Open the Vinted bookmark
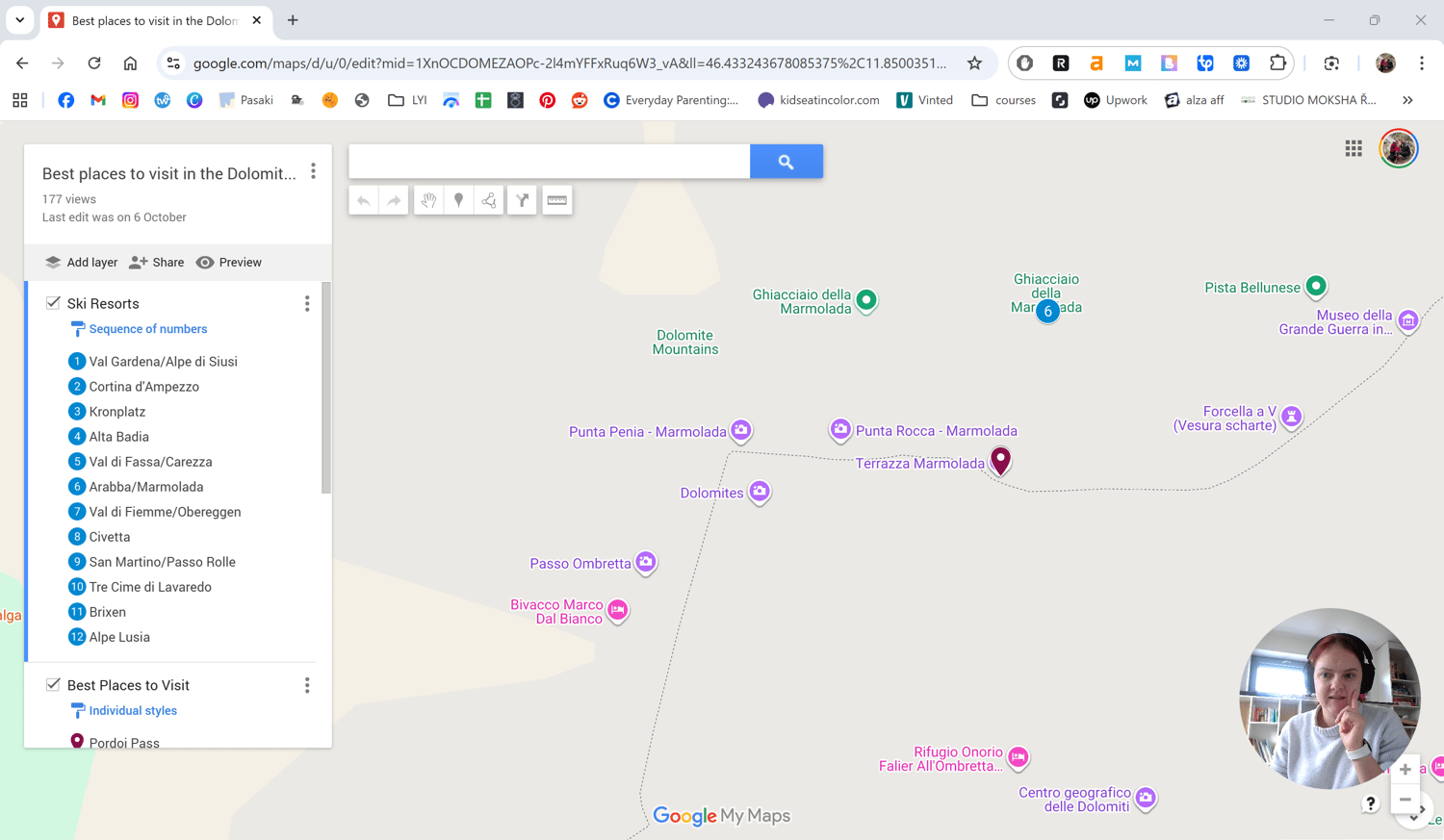The image size is (1444, 840). pos(925,100)
